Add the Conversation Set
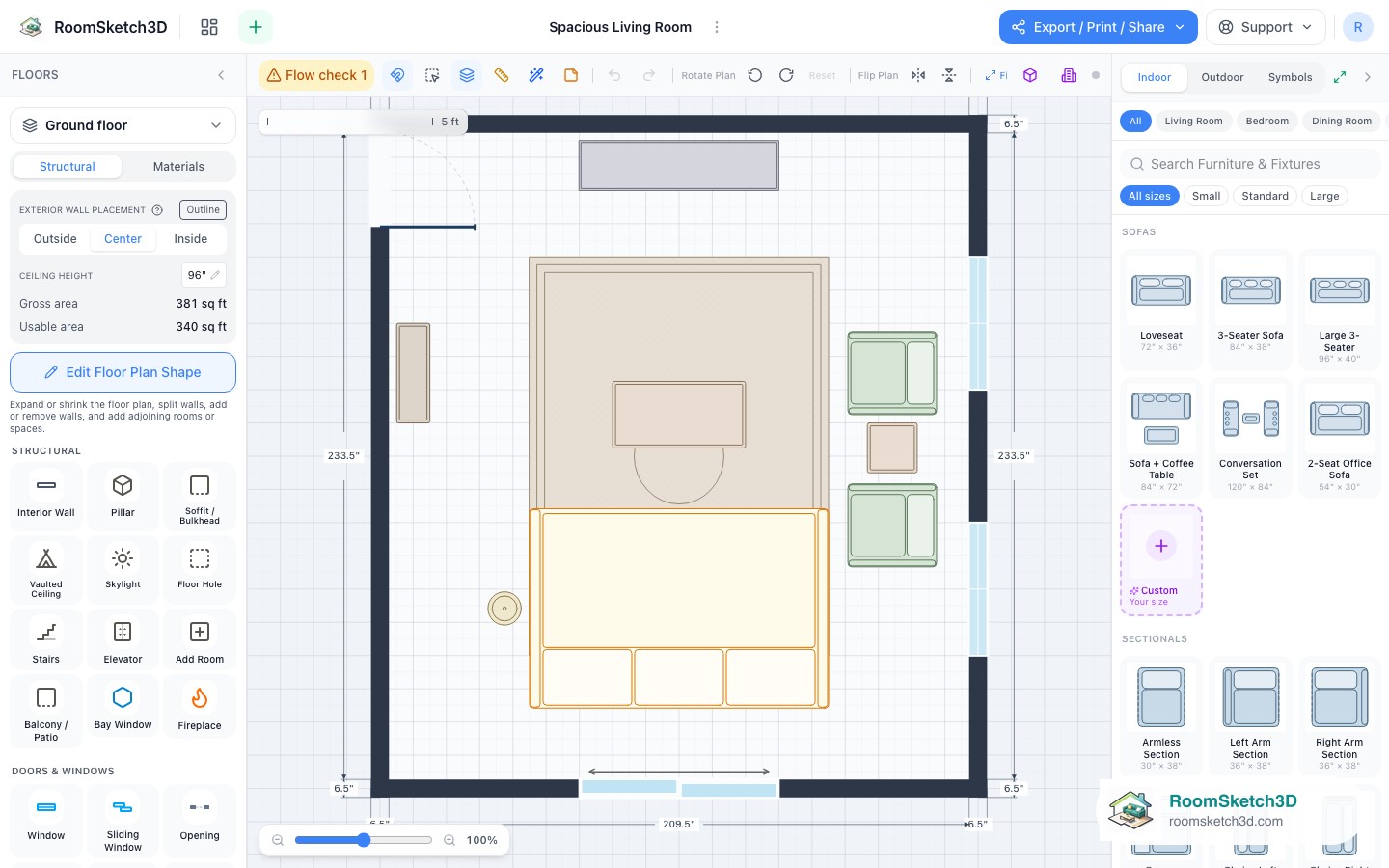This screenshot has width=1389, height=868. [1250, 438]
